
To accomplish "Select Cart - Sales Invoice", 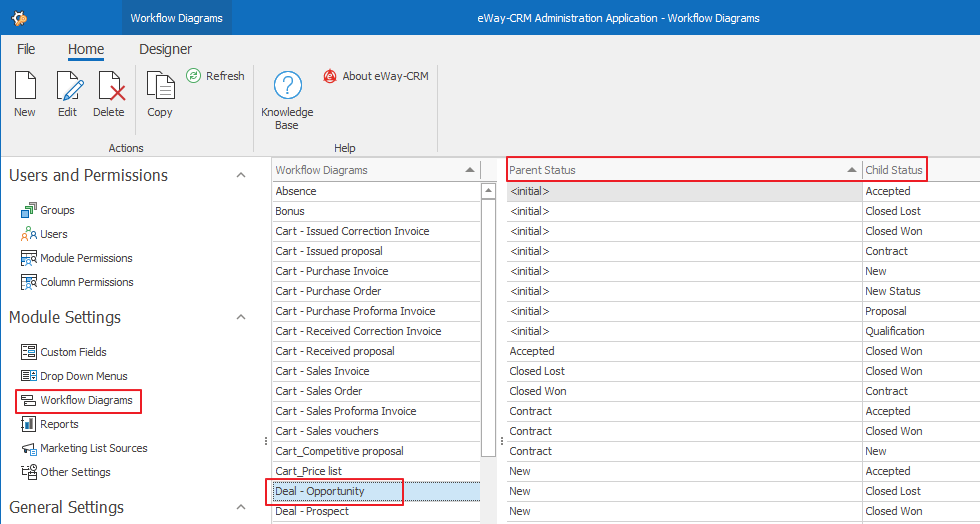I will pyautogui.click(x=376, y=371).
